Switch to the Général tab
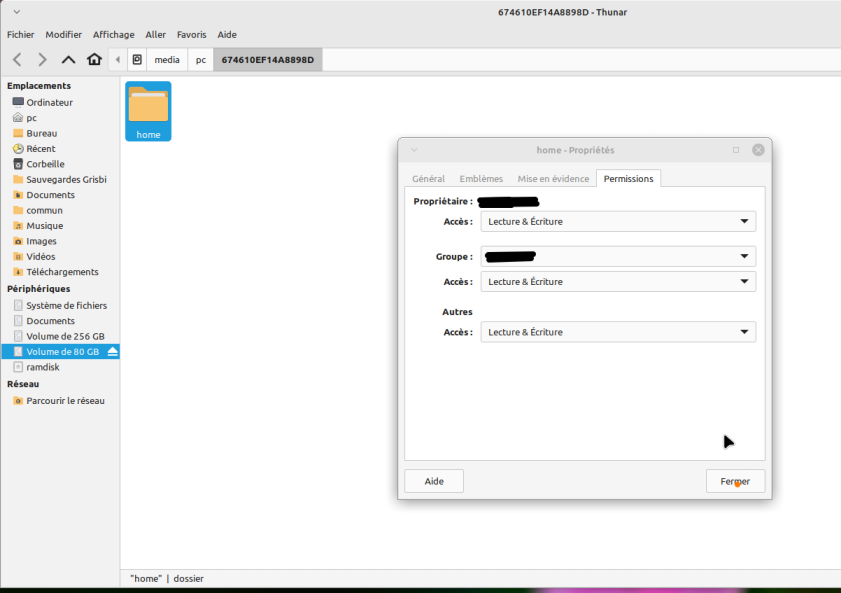841x593 pixels. [x=429, y=179]
